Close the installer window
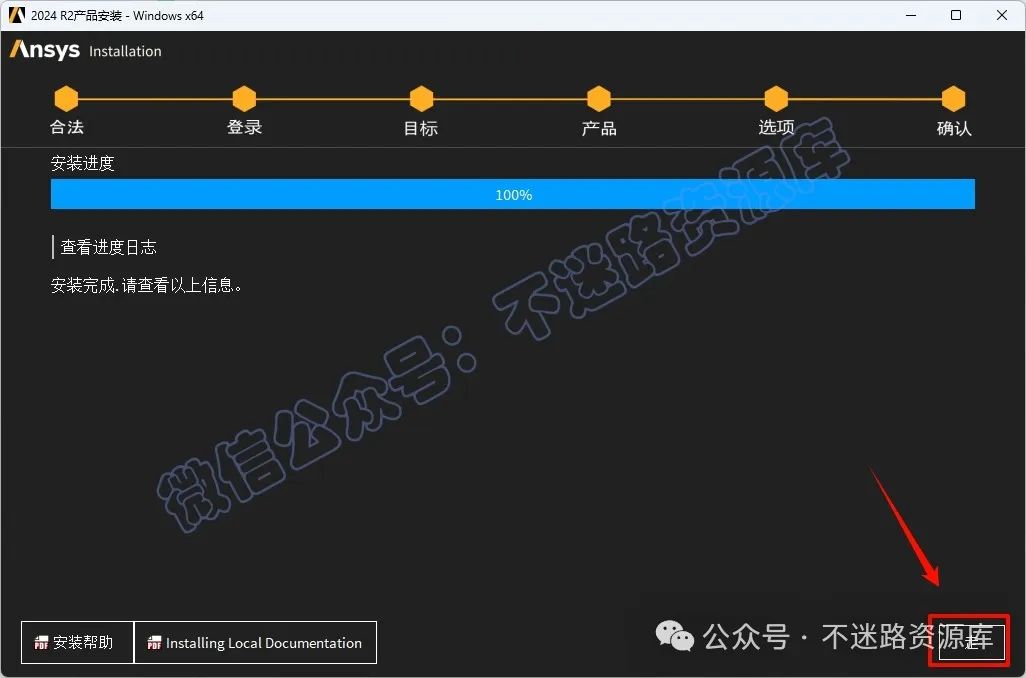Screen dimensions: 1026x678 (1001, 15)
